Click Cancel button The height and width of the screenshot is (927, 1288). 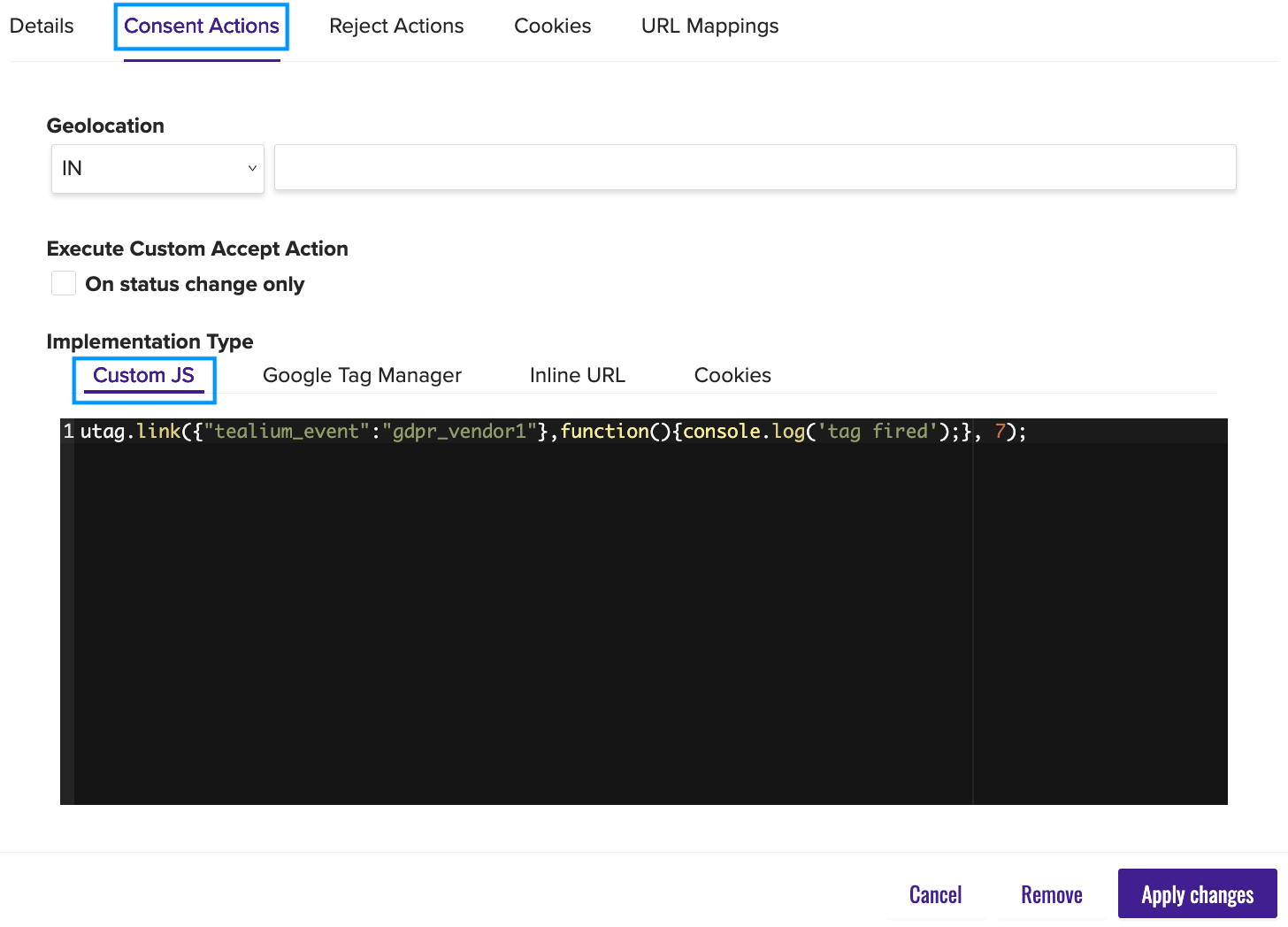935,894
